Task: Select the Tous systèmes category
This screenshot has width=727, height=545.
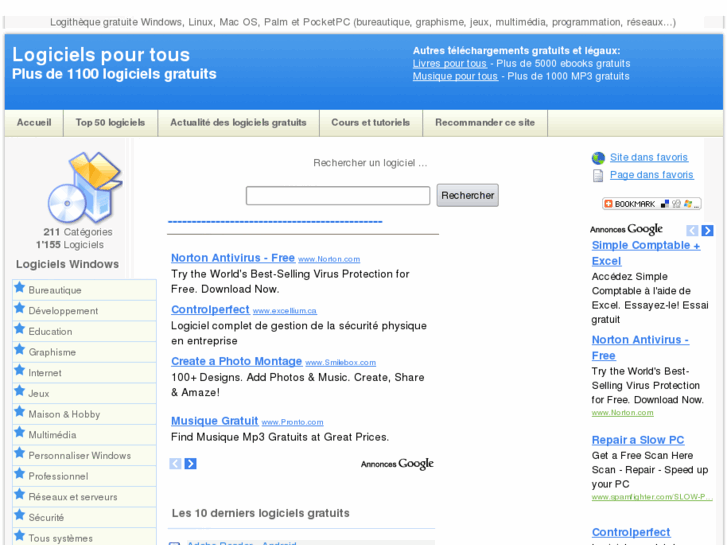Action: coord(84,537)
